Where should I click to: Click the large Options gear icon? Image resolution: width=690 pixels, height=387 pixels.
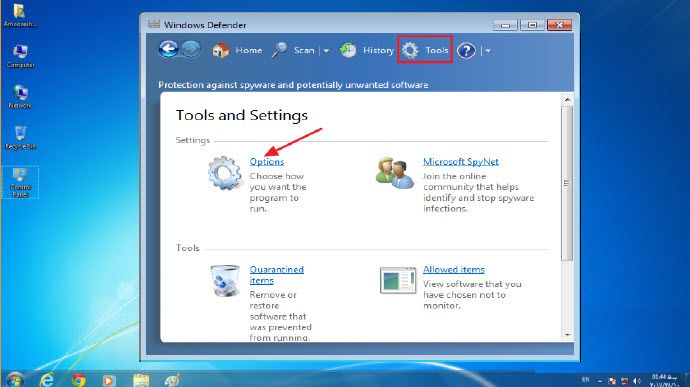(x=225, y=173)
